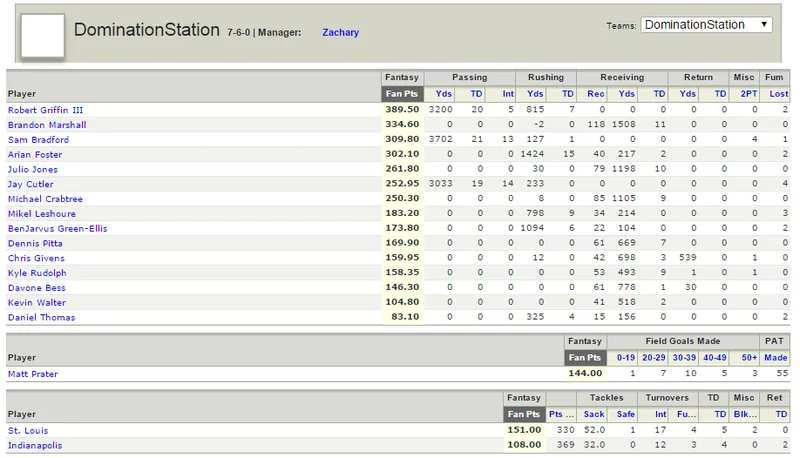
Task: Open Arian Foster player link
Action: tap(35, 155)
